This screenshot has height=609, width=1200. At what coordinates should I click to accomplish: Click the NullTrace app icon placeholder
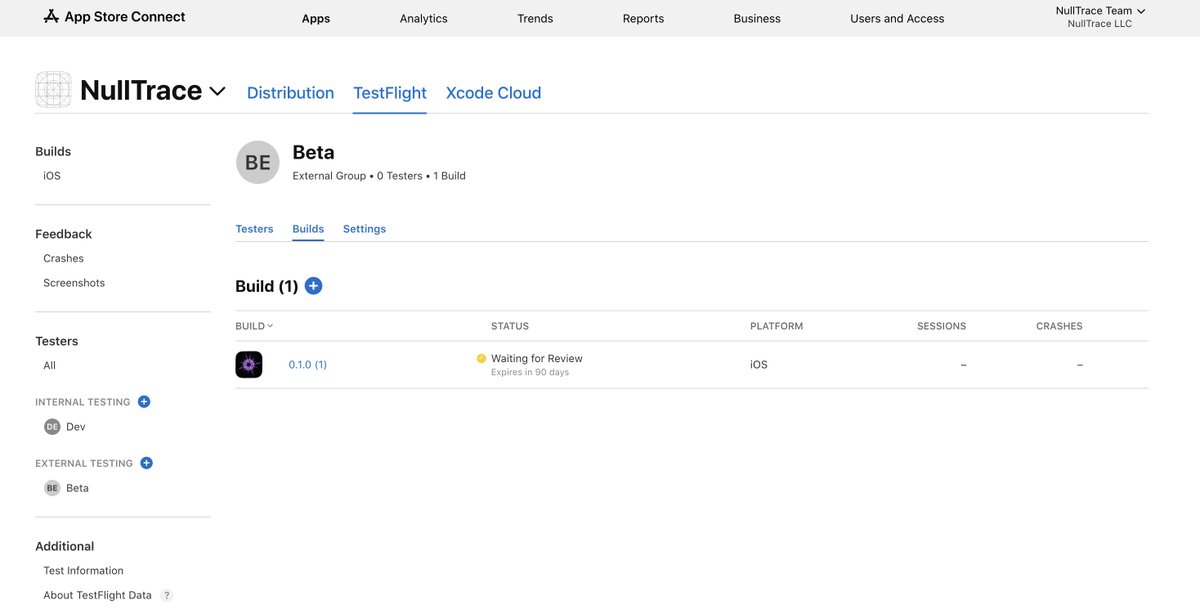click(54, 90)
